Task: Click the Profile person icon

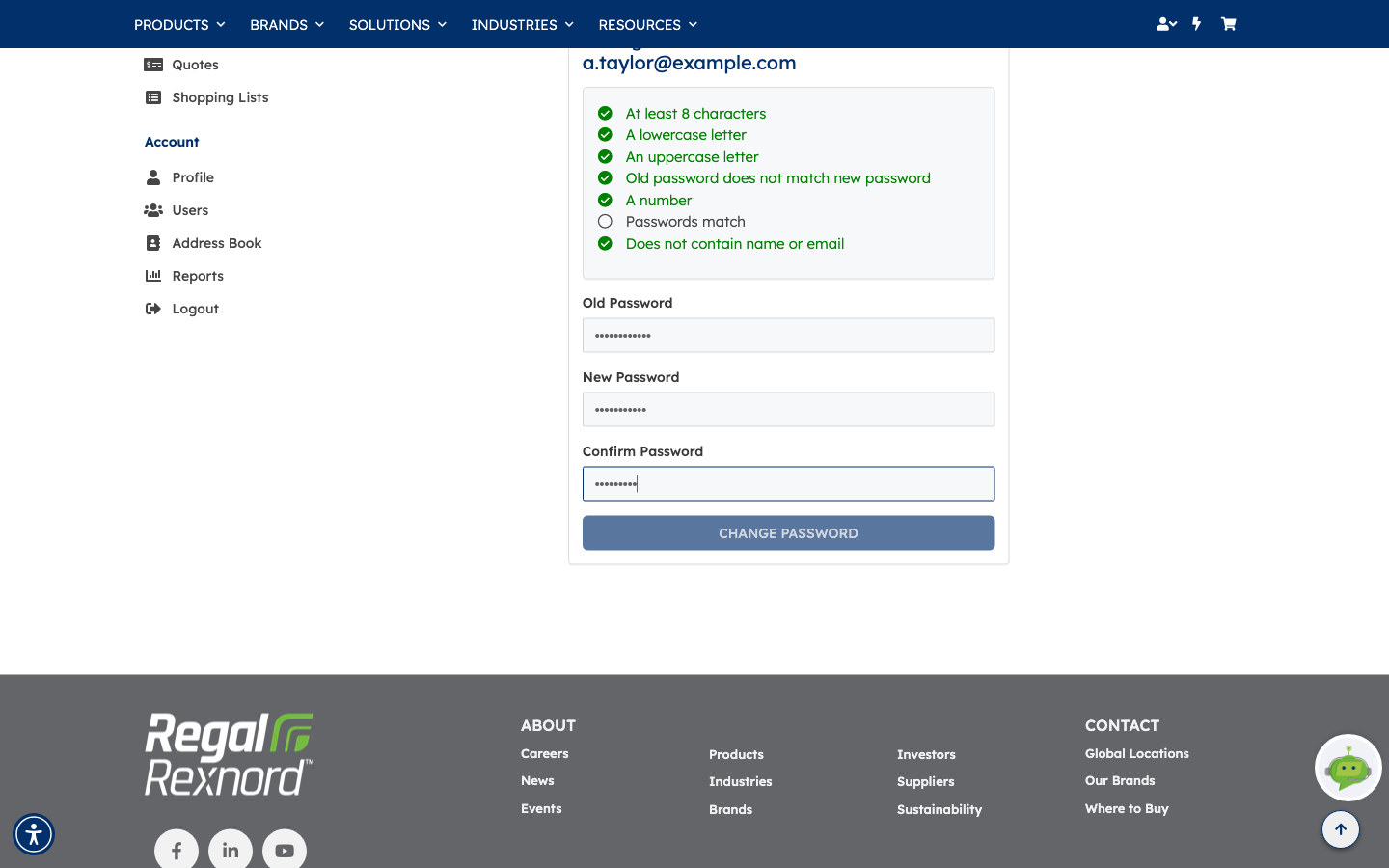Action: [x=153, y=177]
